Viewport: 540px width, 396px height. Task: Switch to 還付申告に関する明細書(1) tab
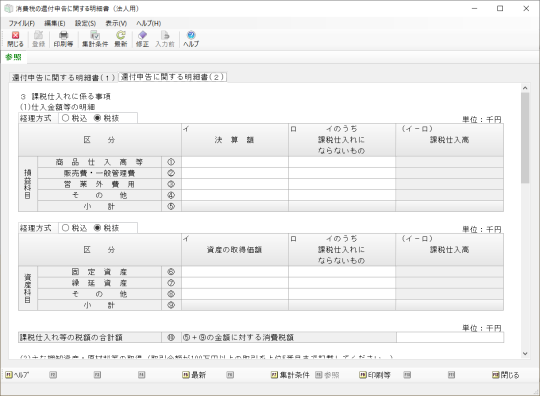coord(63,77)
